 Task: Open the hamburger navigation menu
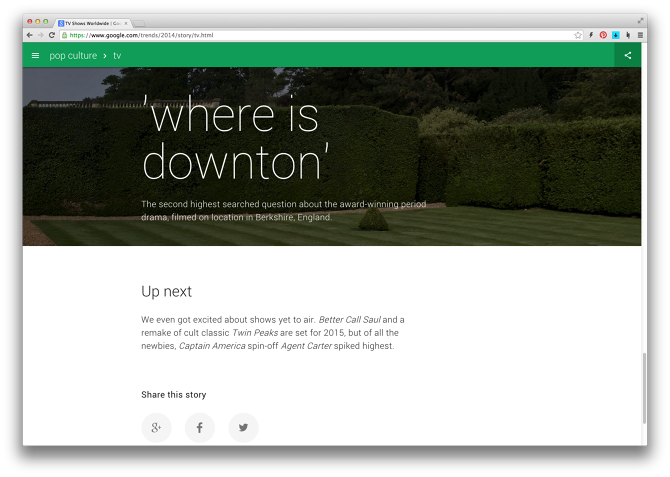pos(35,55)
